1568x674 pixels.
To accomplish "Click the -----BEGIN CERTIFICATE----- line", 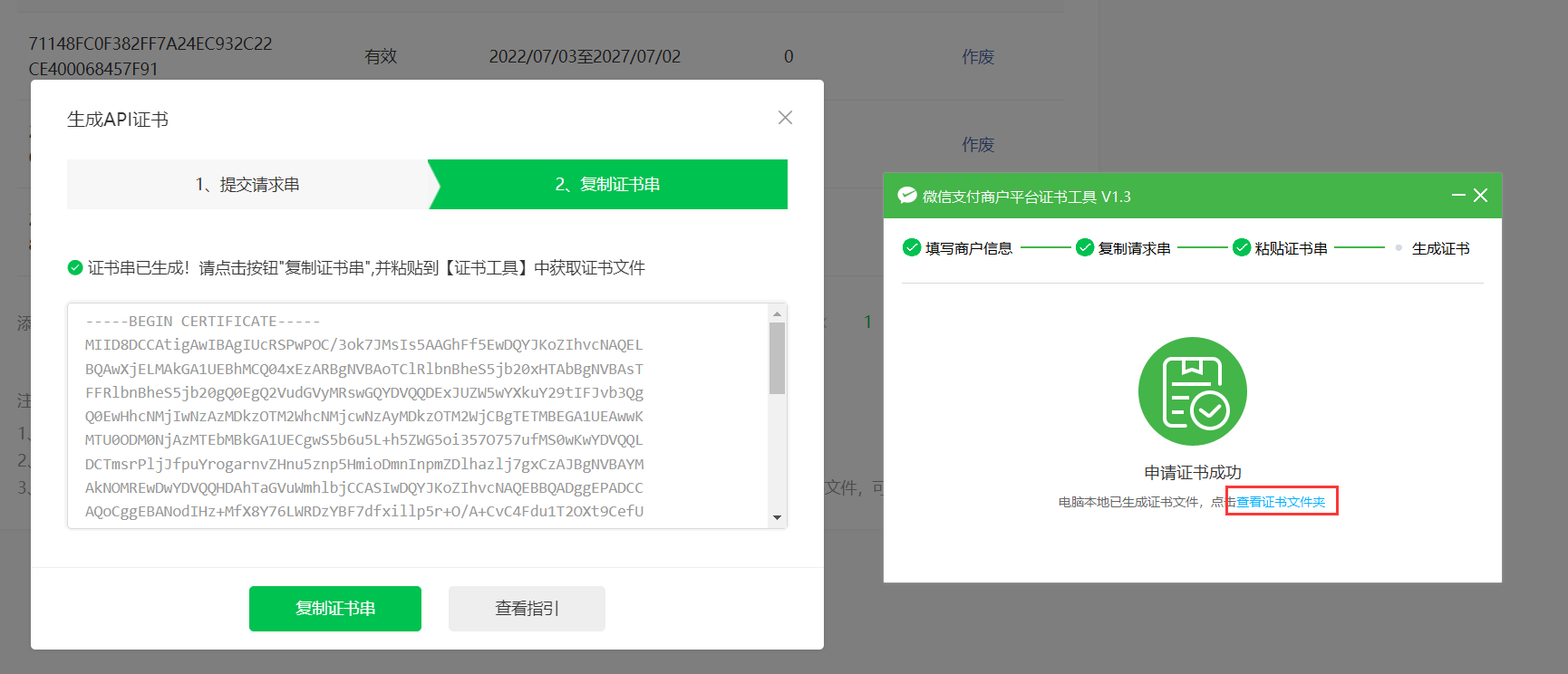I will tap(202, 322).
